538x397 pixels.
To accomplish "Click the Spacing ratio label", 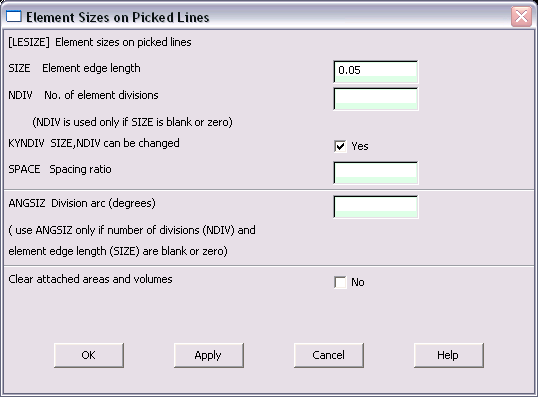I will click(x=80, y=170).
